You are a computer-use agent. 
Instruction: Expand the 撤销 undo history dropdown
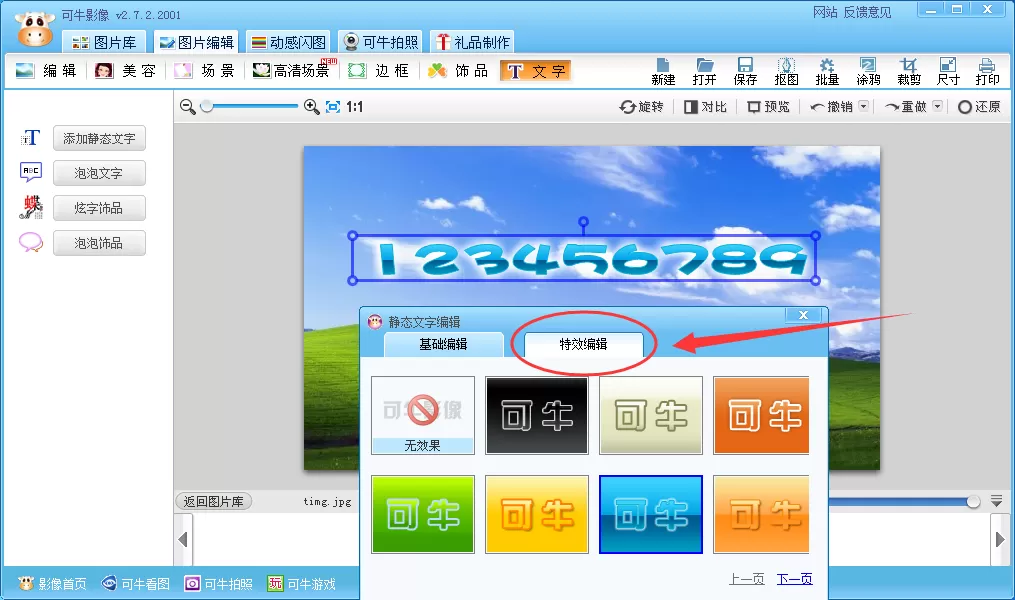click(x=864, y=106)
